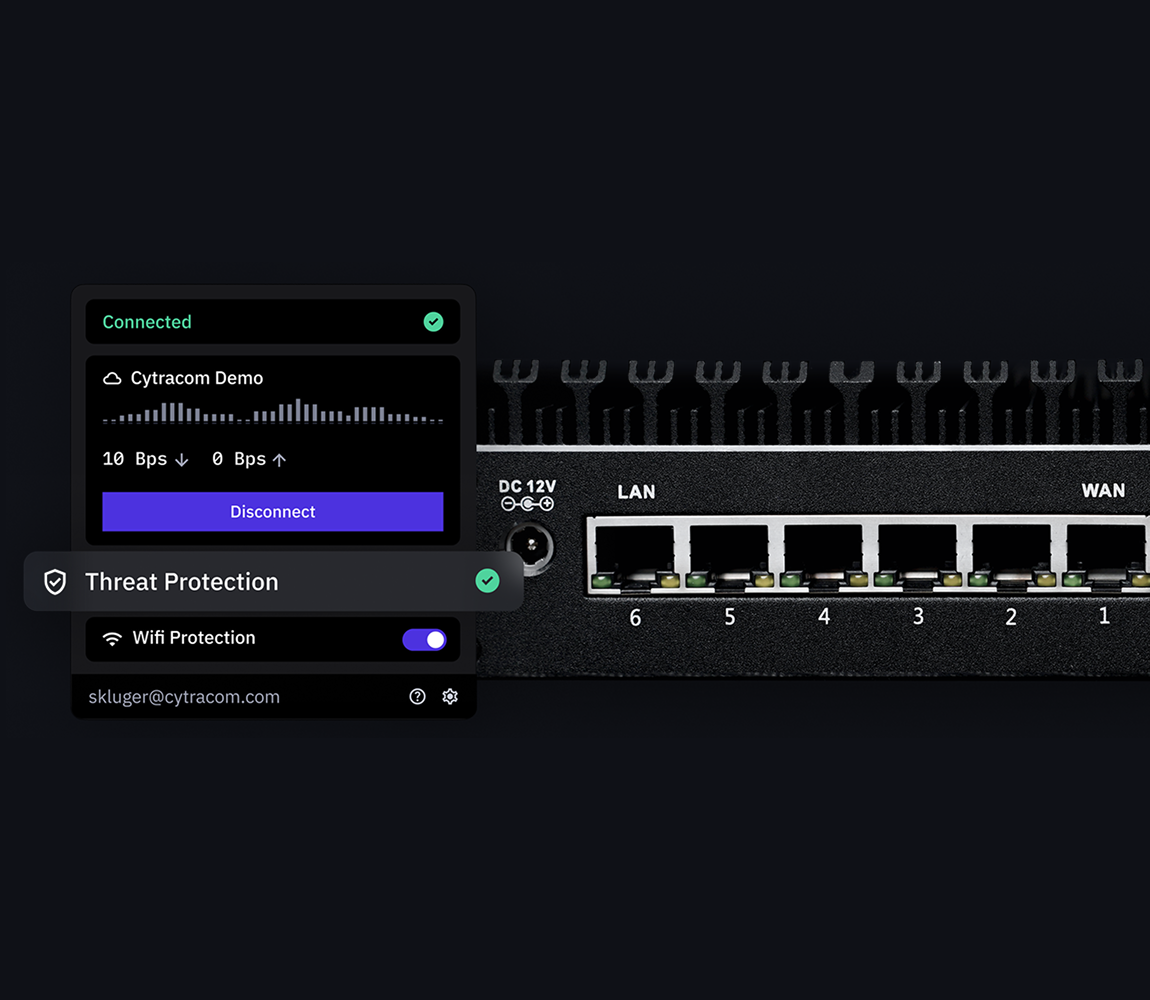Viewport: 1150px width, 1000px height.
Task: Click the download arrow after 10 Bps
Action: [182, 460]
